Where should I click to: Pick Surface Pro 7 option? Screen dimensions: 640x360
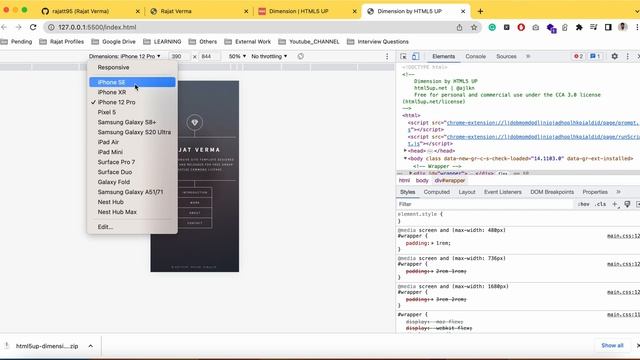[132, 162]
